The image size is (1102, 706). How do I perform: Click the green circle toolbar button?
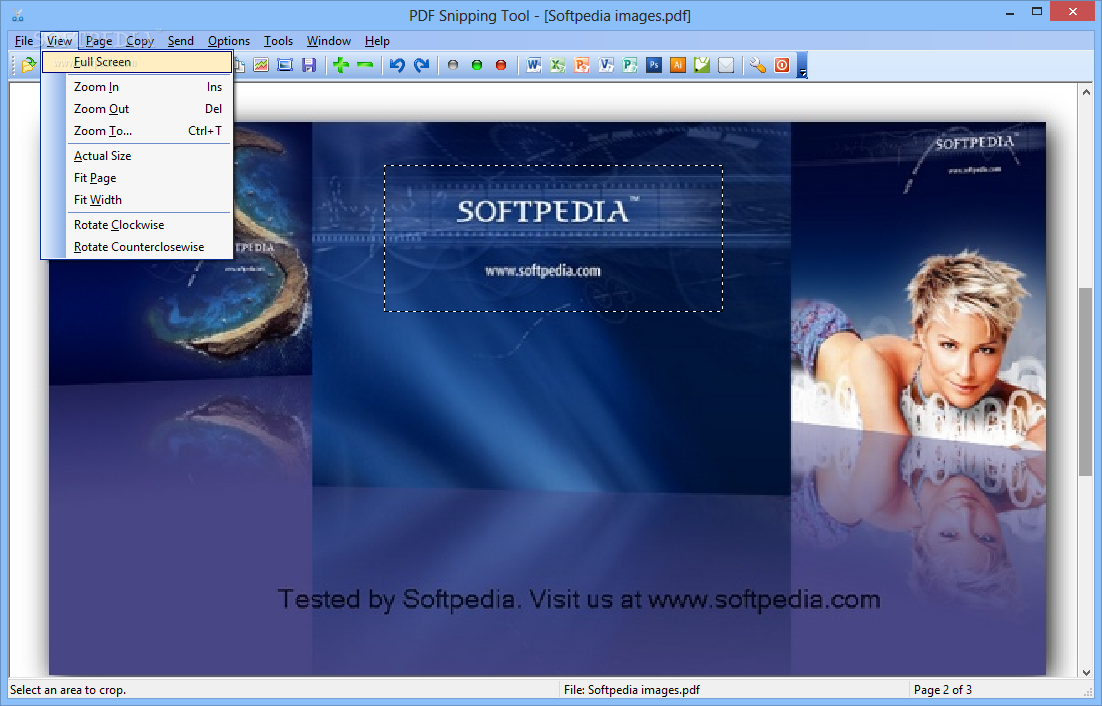pyautogui.click(x=477, y=65)
